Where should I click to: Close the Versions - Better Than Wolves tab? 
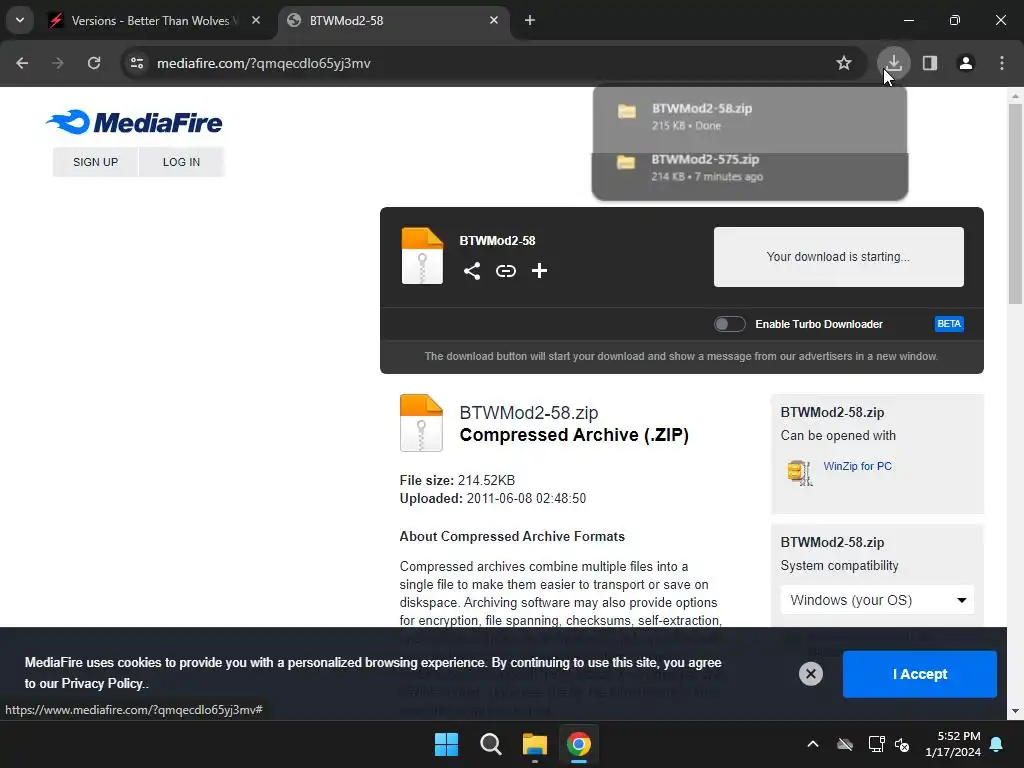point(256,20)
